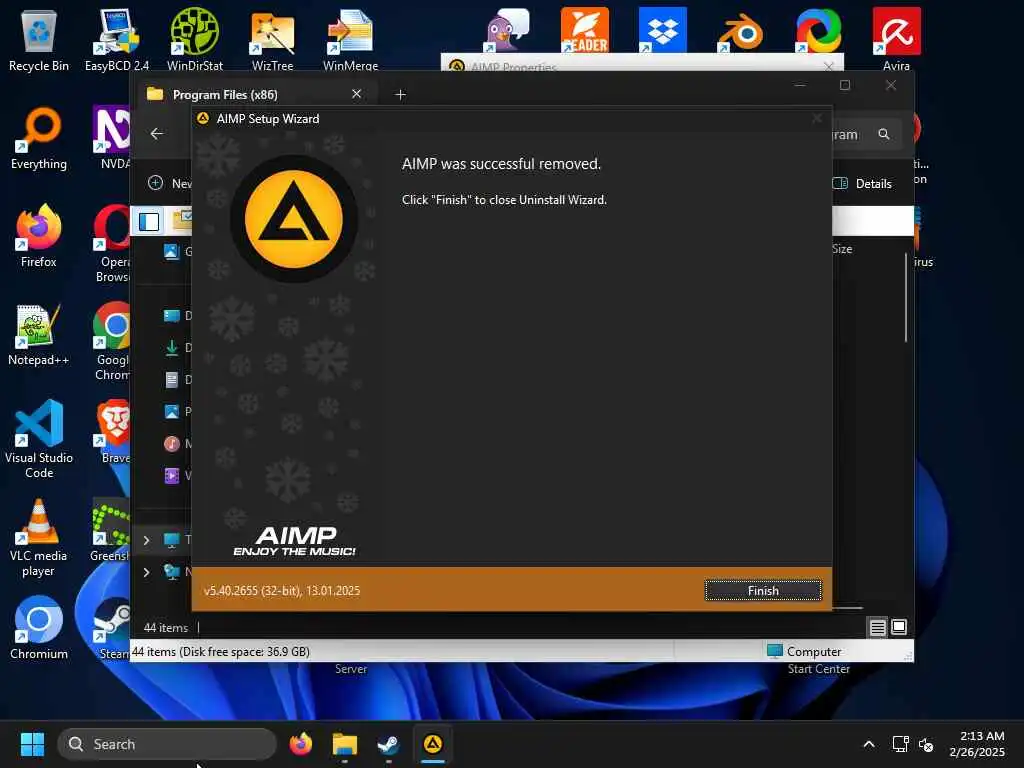Launch the Blender desktop icon
This screenshot has height=768, width=1024.
(741, 30)
